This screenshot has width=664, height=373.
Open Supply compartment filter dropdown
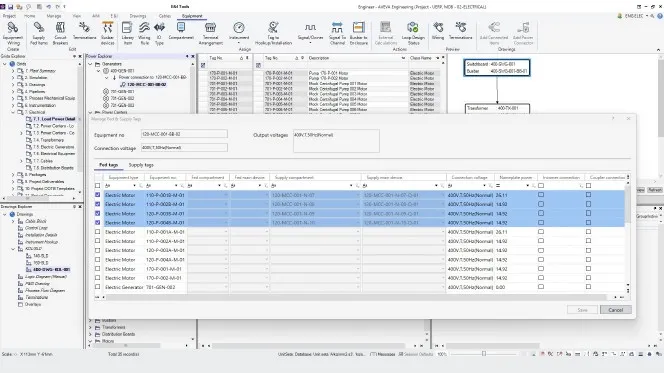coord(351,186)
